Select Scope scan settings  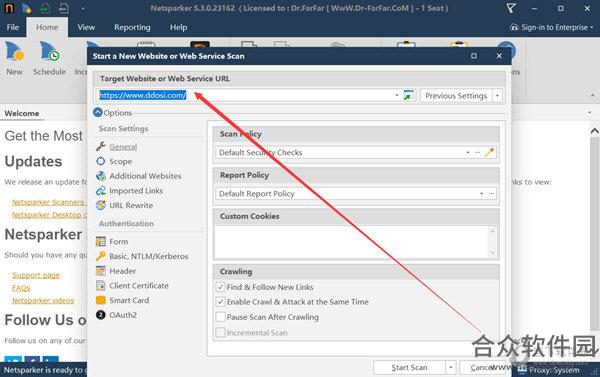(x=121, y=162)
